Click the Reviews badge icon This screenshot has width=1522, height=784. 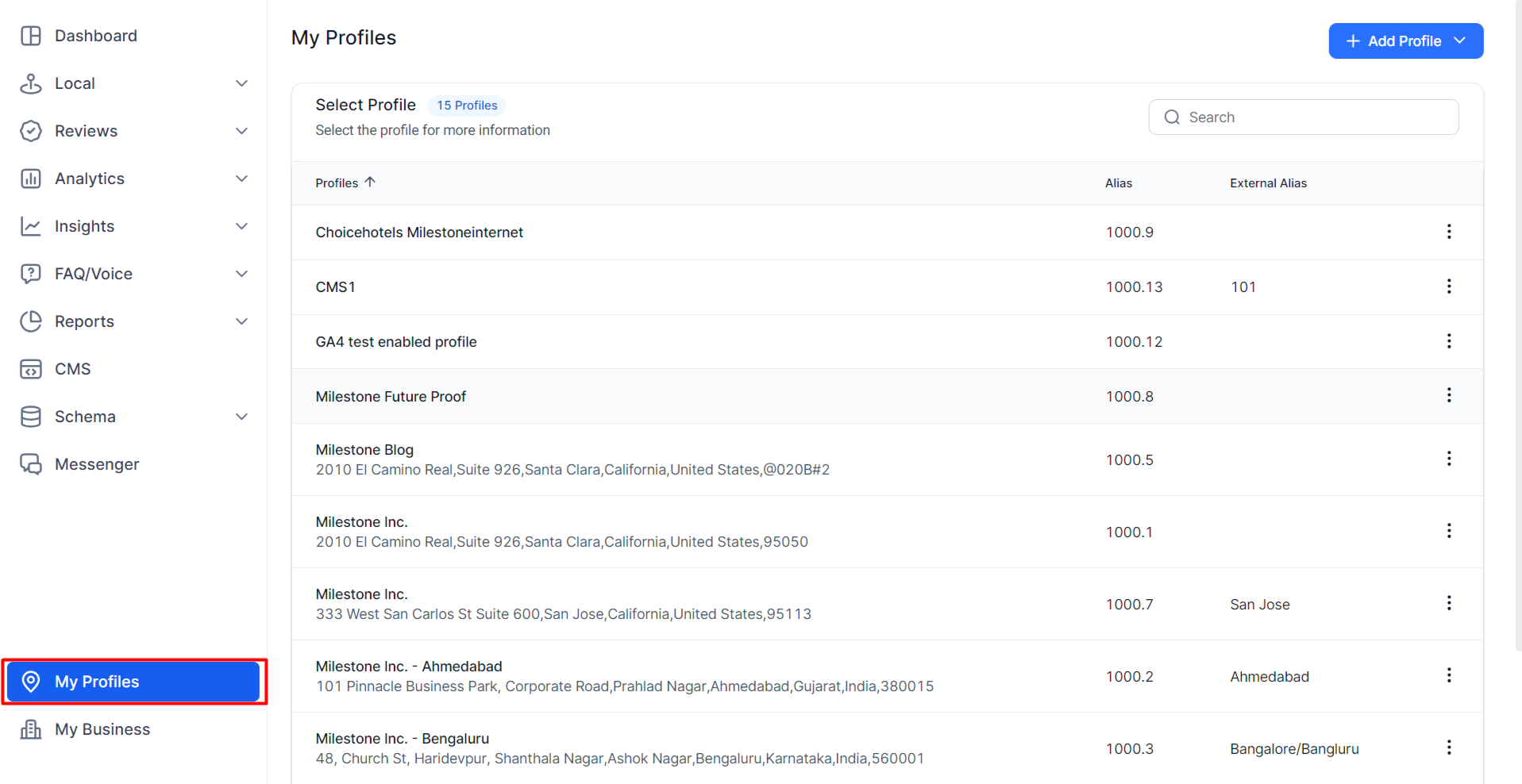pos(31,131)
